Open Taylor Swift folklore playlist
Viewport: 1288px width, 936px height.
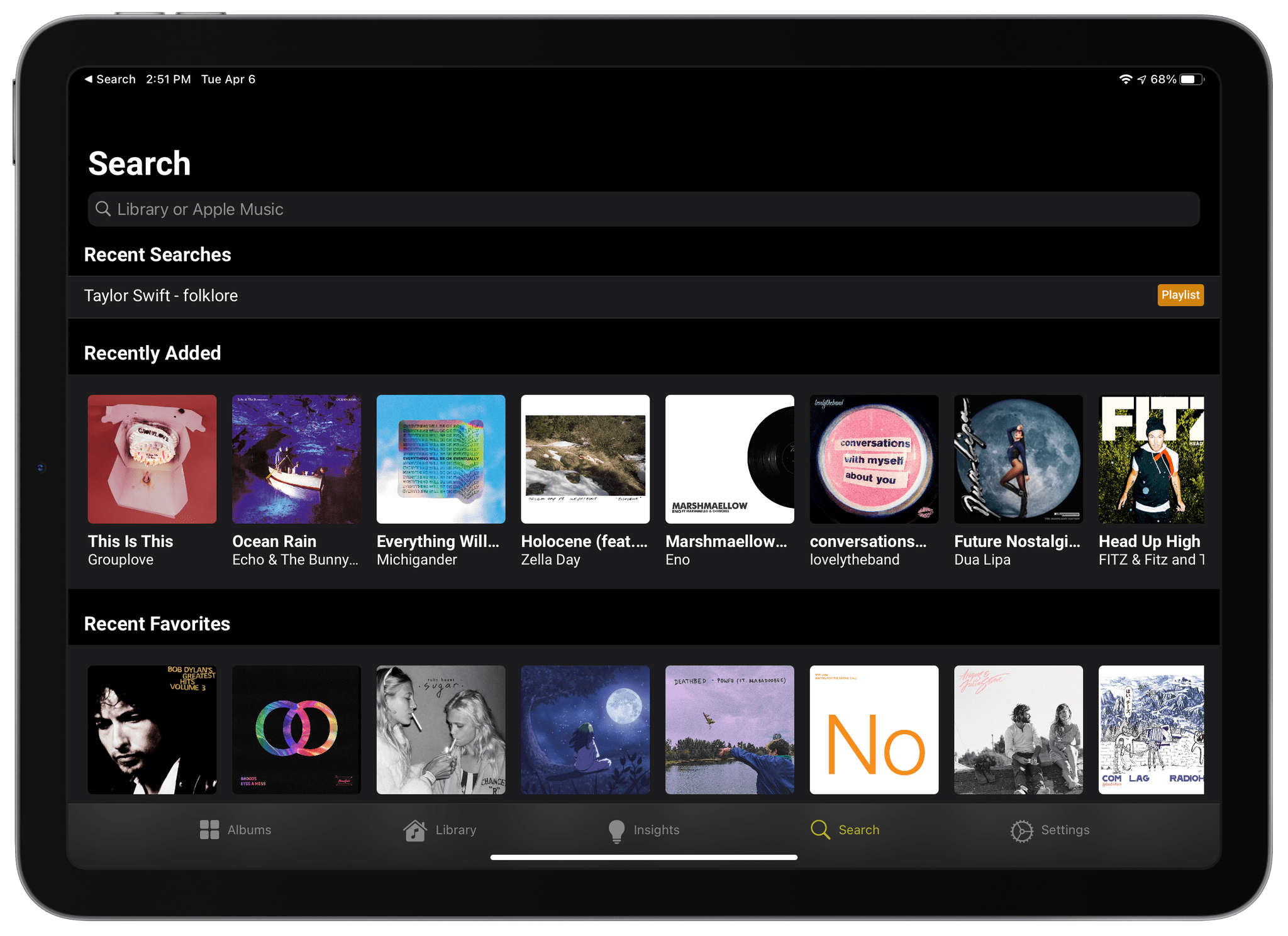[x=644, y=296]
